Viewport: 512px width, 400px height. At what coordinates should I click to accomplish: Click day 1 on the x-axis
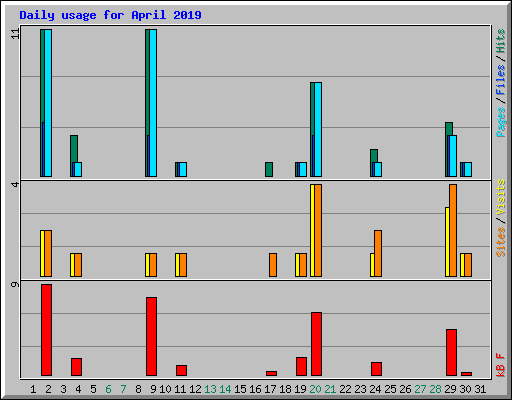(33, 389)
